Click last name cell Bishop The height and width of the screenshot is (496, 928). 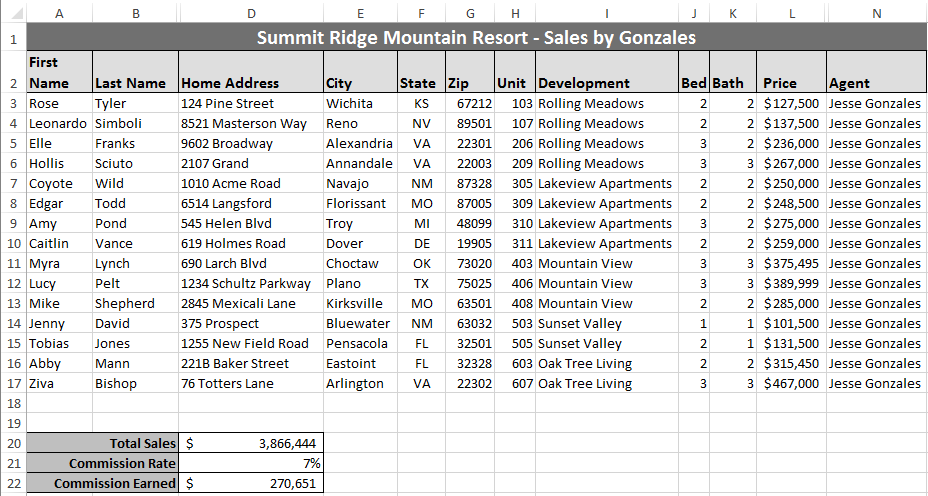click(136, 384)
